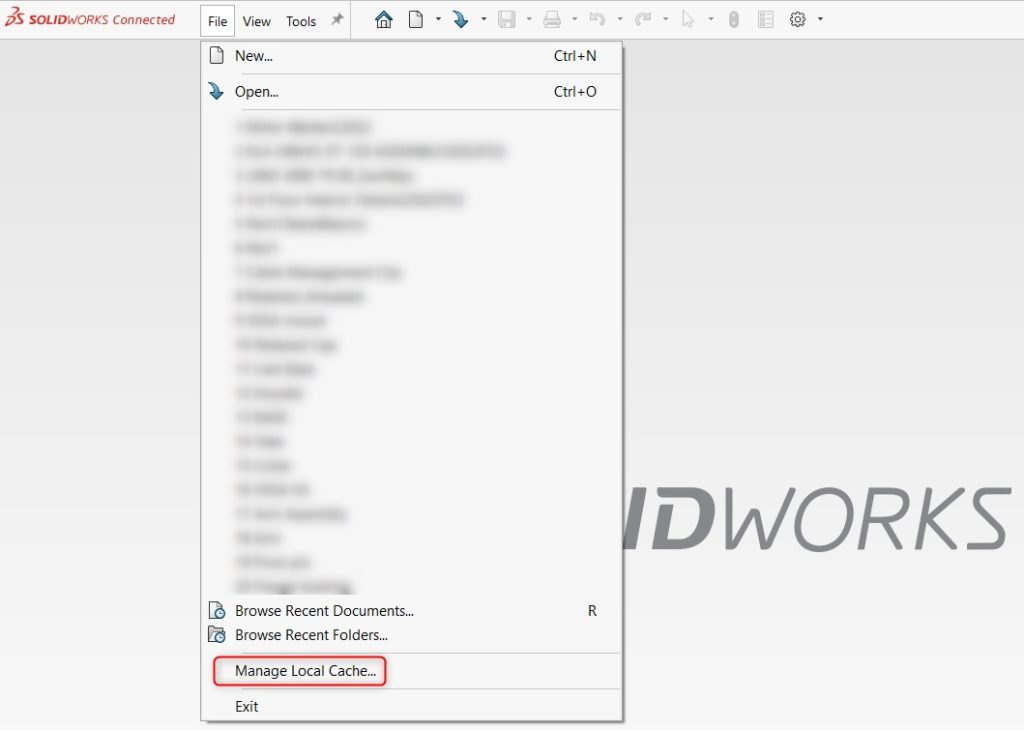This screenshot has width=1024, height=730.
Task: Click Manage Local Cache... menu entry
Action: (x=411, y=671)
